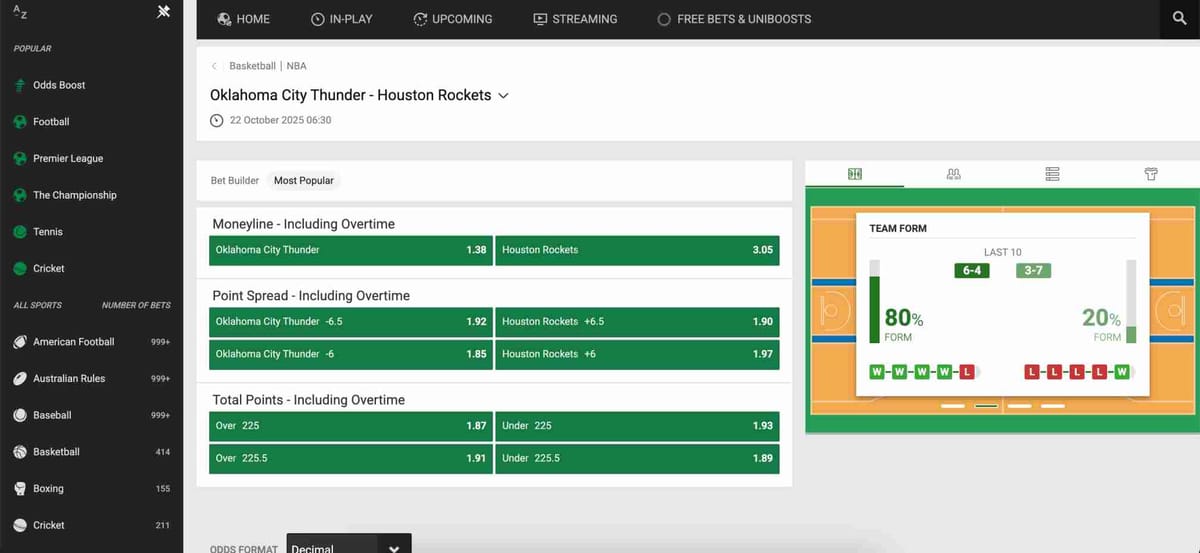Select Under 225 total points

point(637,426)
